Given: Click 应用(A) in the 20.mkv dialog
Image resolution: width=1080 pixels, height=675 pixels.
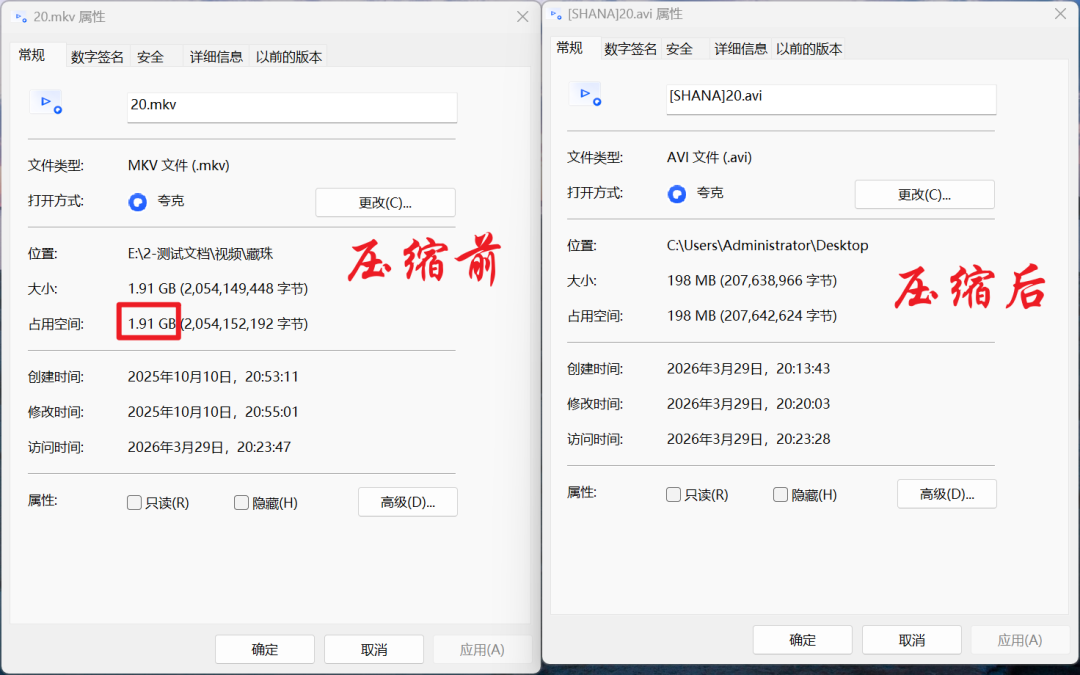Looking at the screenshot, I should pos(482,648).
